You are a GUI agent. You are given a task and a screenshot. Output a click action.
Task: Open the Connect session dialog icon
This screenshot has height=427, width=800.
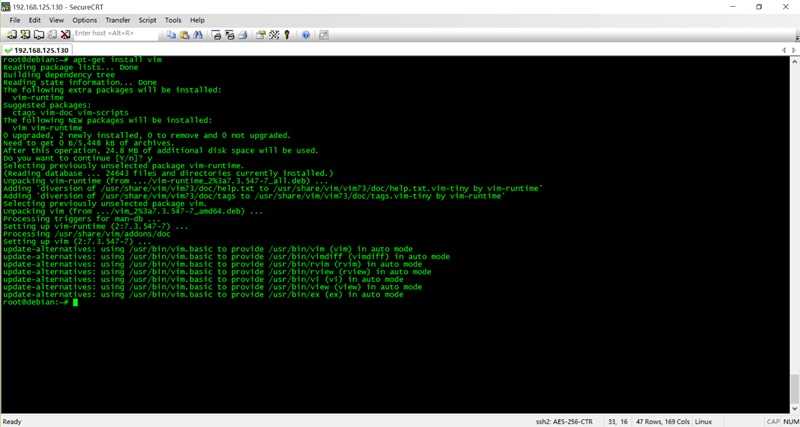[11, 35]
